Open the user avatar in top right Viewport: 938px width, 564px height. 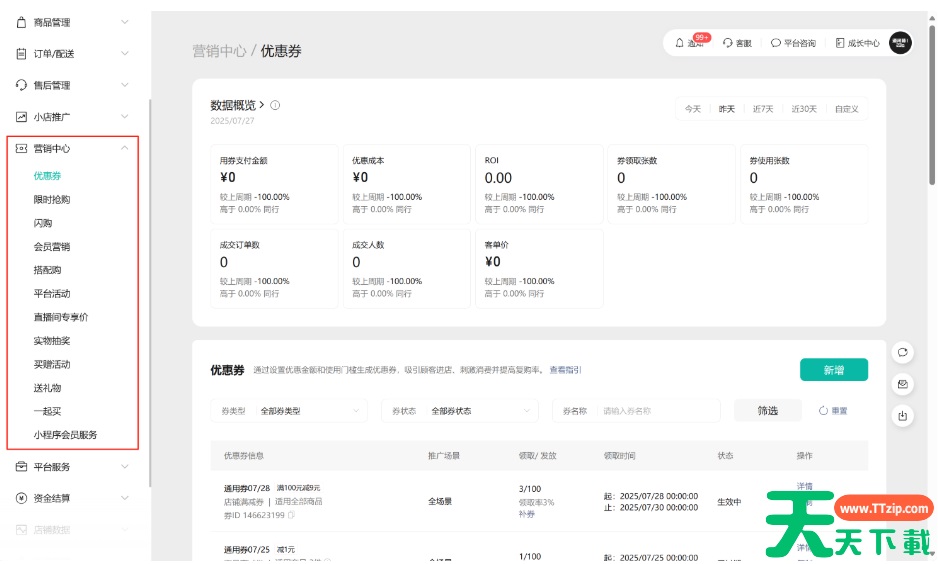(x=900, y=43)
